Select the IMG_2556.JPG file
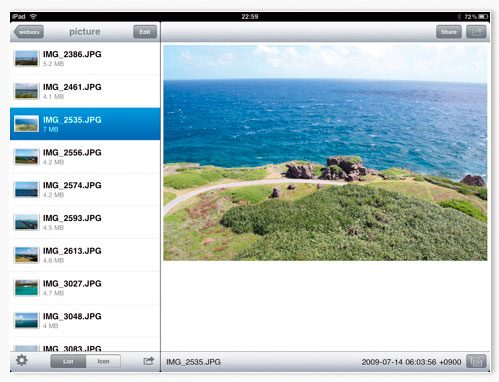 85,157
